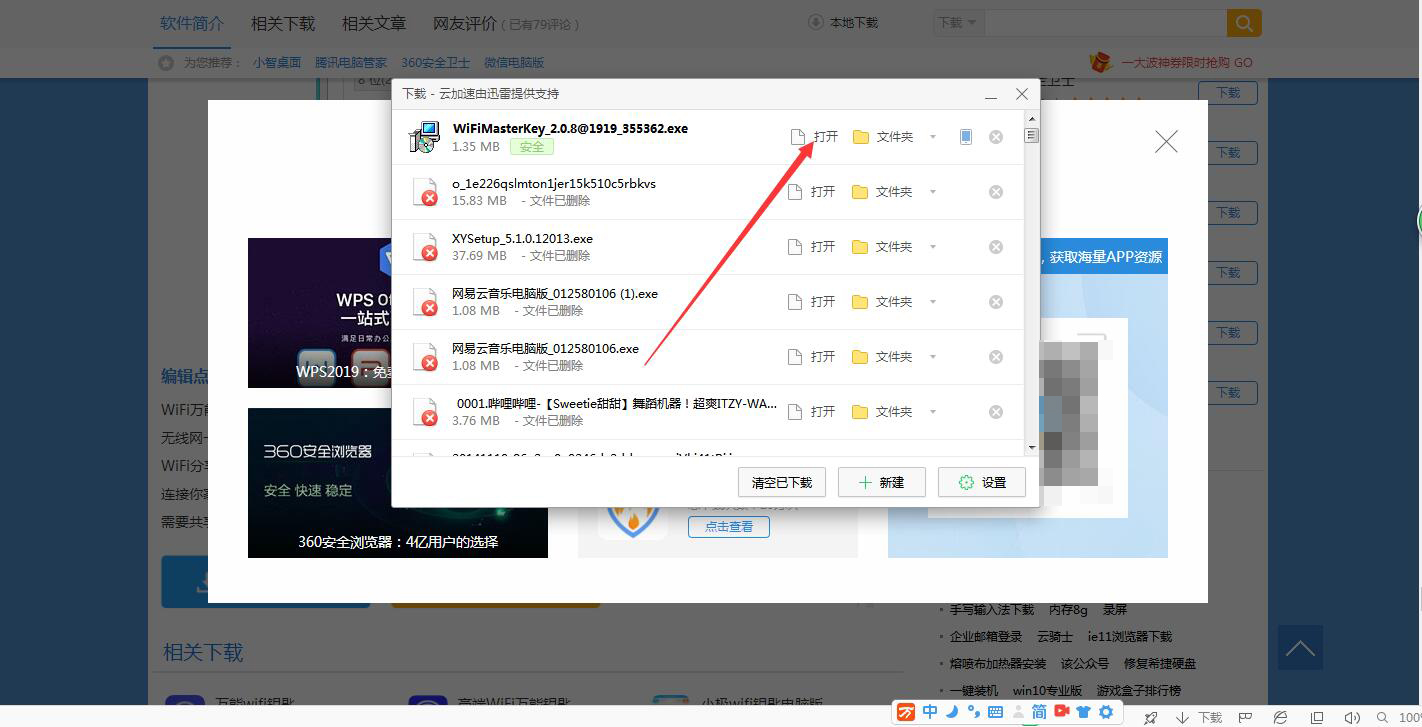Mute sound via speaker icon in status bar
This screenshot has height=727, width=1422.
coord(1352,717)
